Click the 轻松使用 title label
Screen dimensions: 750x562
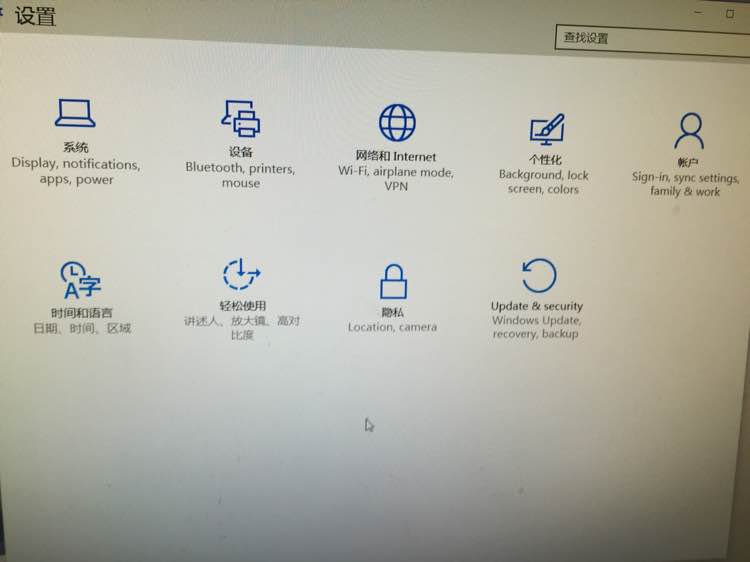pos(243,306)
